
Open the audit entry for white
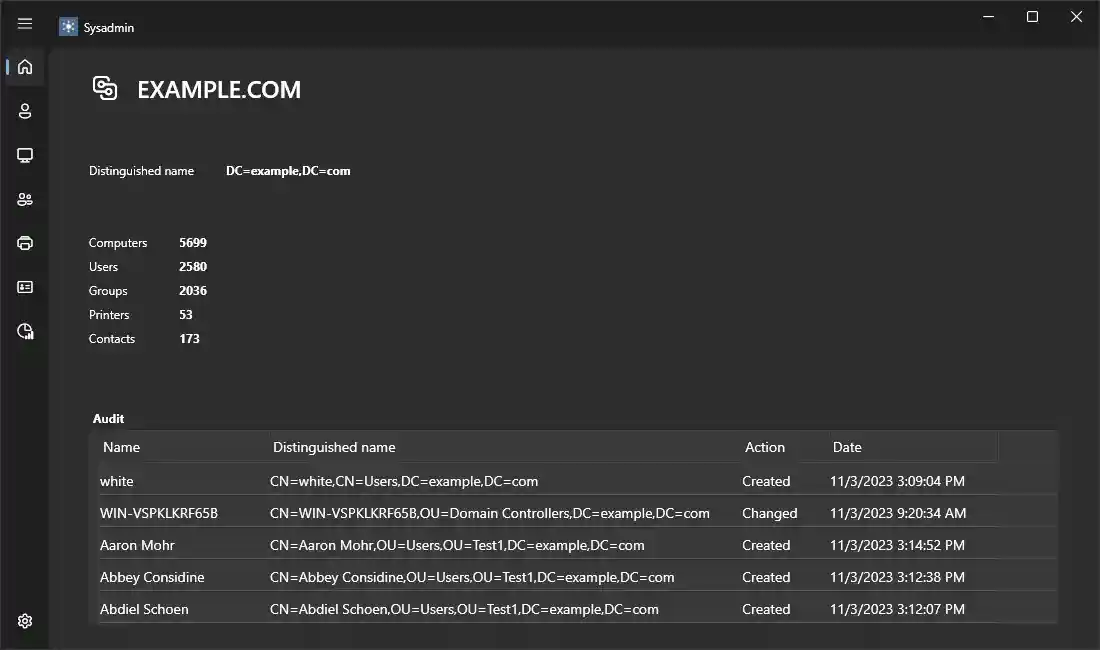(x=400, y=481)
